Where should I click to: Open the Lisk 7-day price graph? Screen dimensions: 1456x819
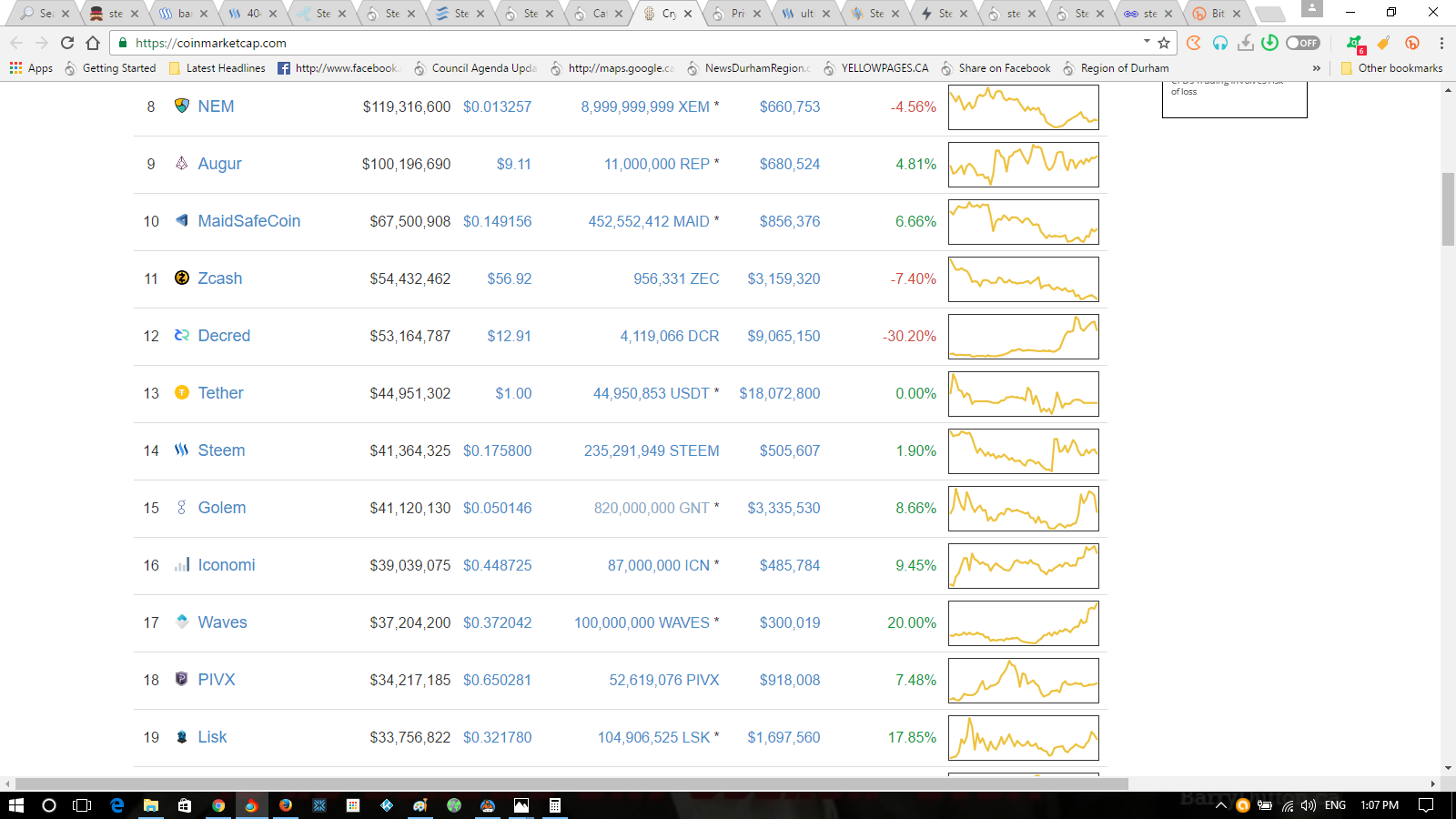[x=1024, y=738]
